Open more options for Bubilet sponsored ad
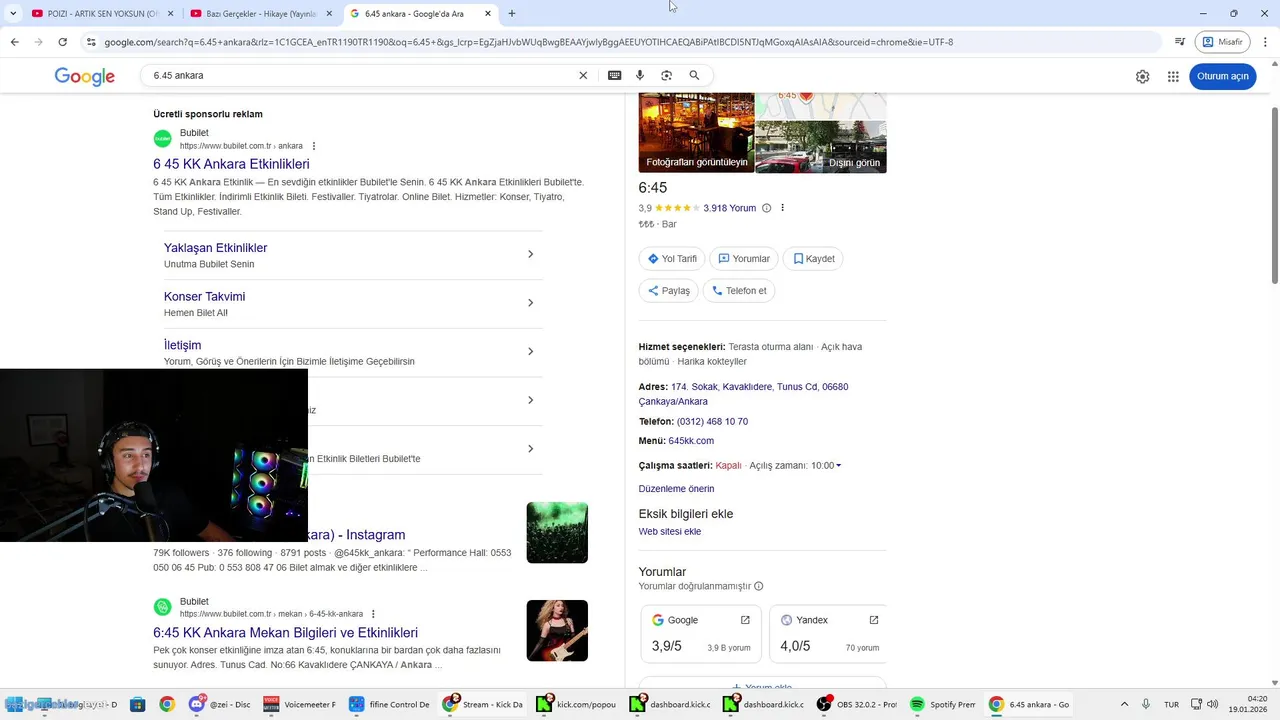The height and width of the screenshot is (720, 1280). coord(314,146)
